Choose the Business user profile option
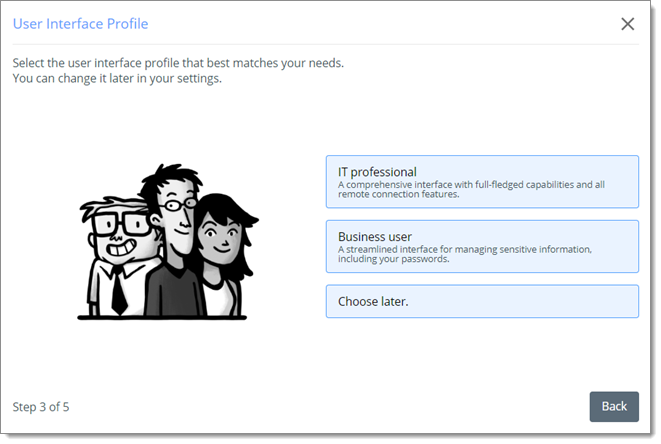This screenshot has width=661, height=444. 482,246
